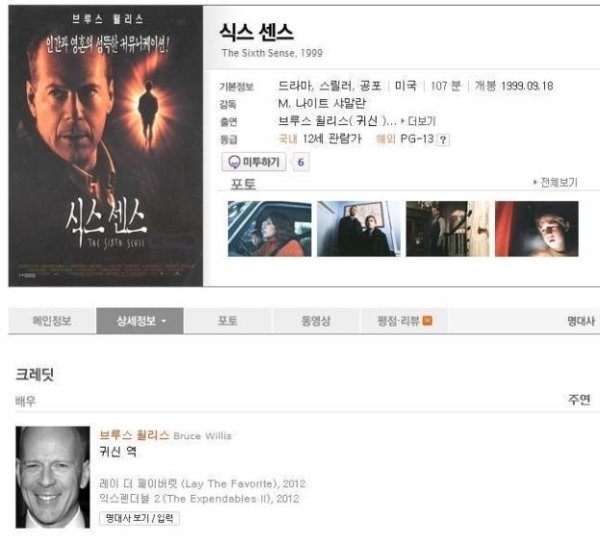Screen dimensions: 600x543
Task: Open the boy's face close-up photo thumbnail
Action: click(536, 228)
